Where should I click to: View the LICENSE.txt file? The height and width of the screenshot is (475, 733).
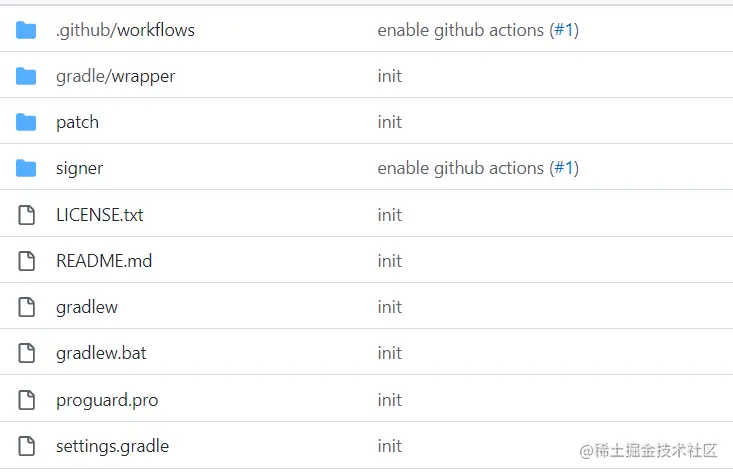coord(99,215)
